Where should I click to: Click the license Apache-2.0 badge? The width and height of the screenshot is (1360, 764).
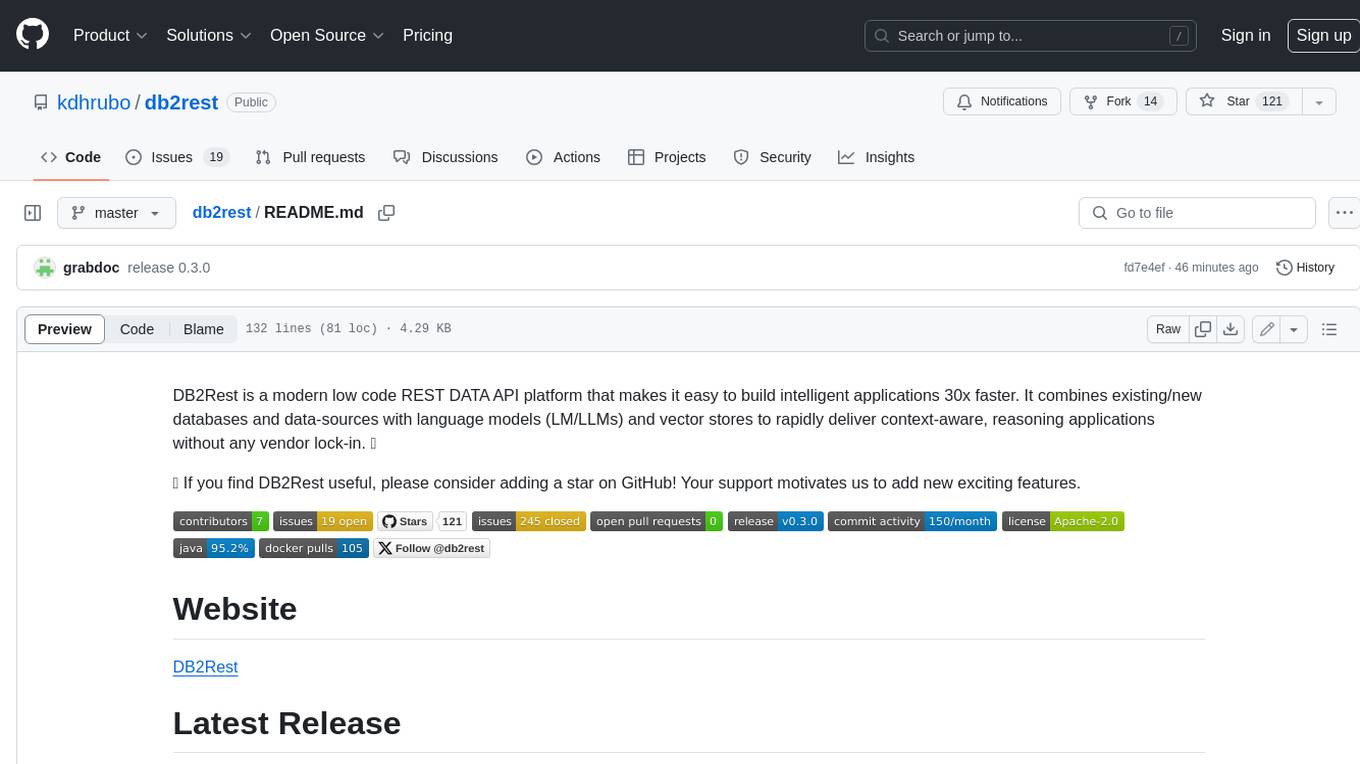pos(1063,521)
